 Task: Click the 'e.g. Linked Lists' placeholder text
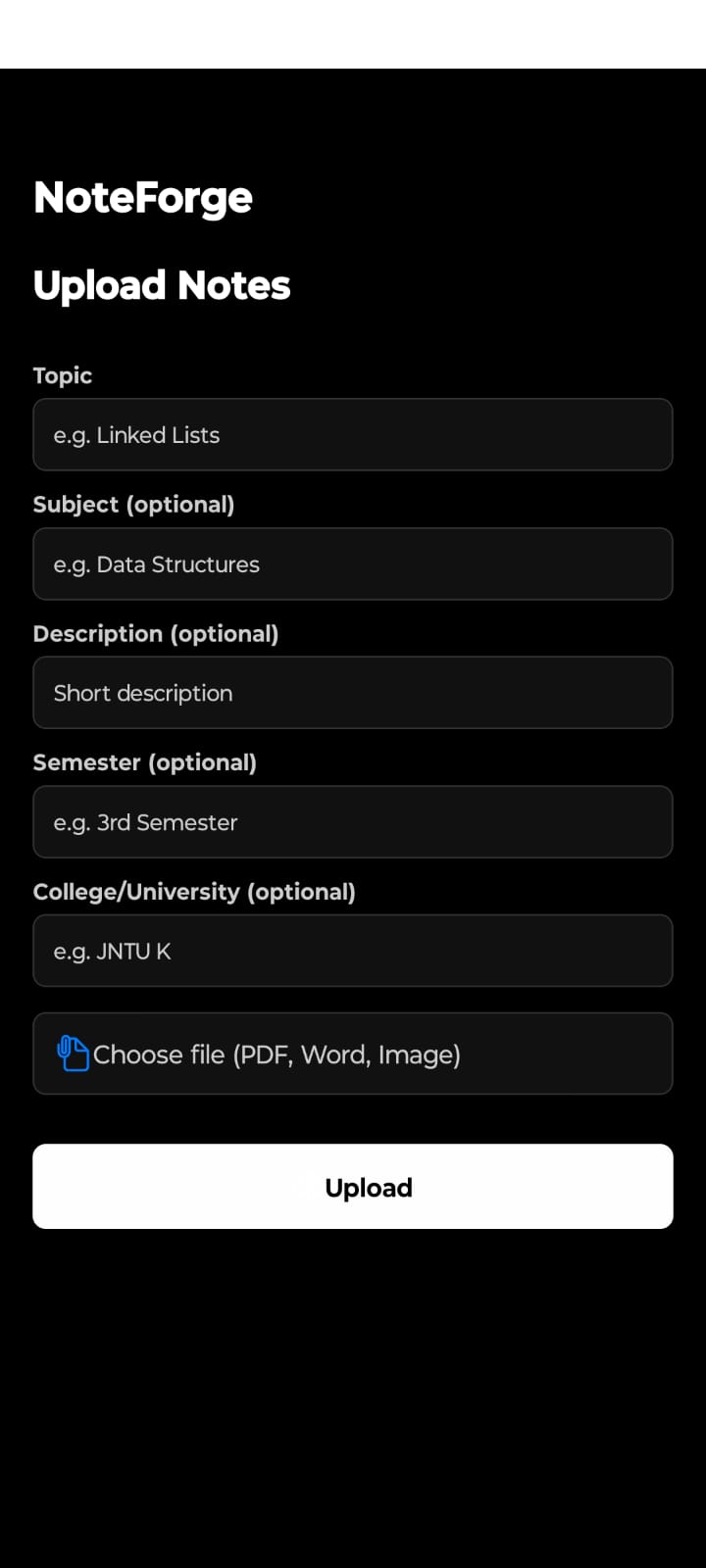point(136,435)
